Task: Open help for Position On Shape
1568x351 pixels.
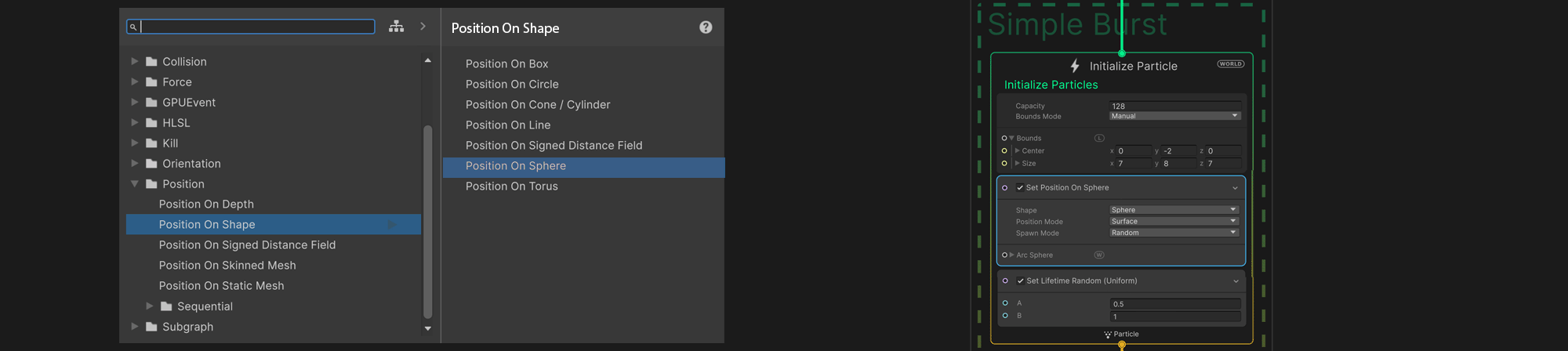Action: (x=706, y=27)
